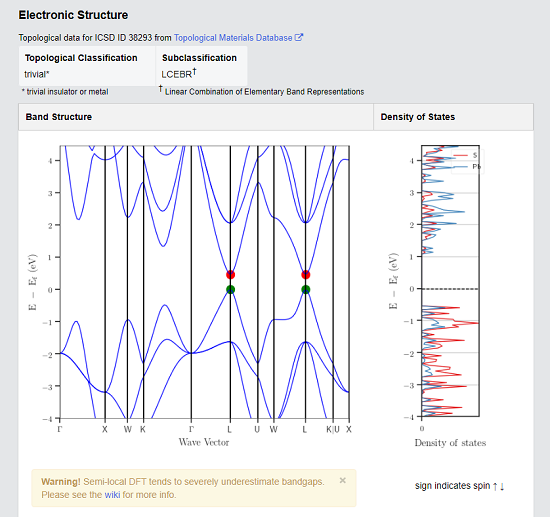This screenshot has height=517, width=550.
Task: Click the green marker at the second L point
Action: tap(306, 289)
